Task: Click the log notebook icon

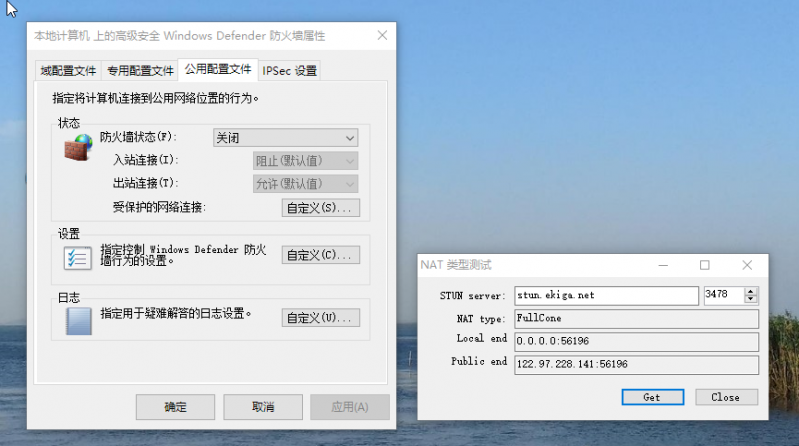Action: [78, 321]
